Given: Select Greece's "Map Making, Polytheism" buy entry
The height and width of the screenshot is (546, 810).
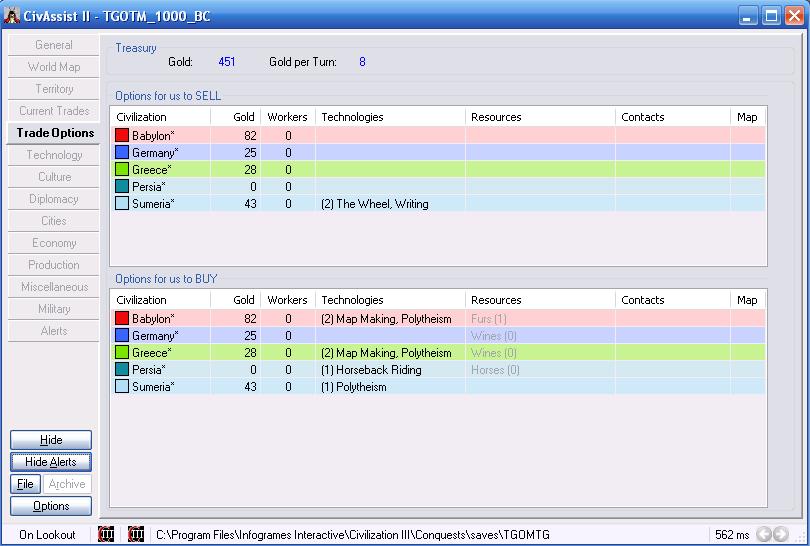Looking at the screenshot, I should click(386, 353).
